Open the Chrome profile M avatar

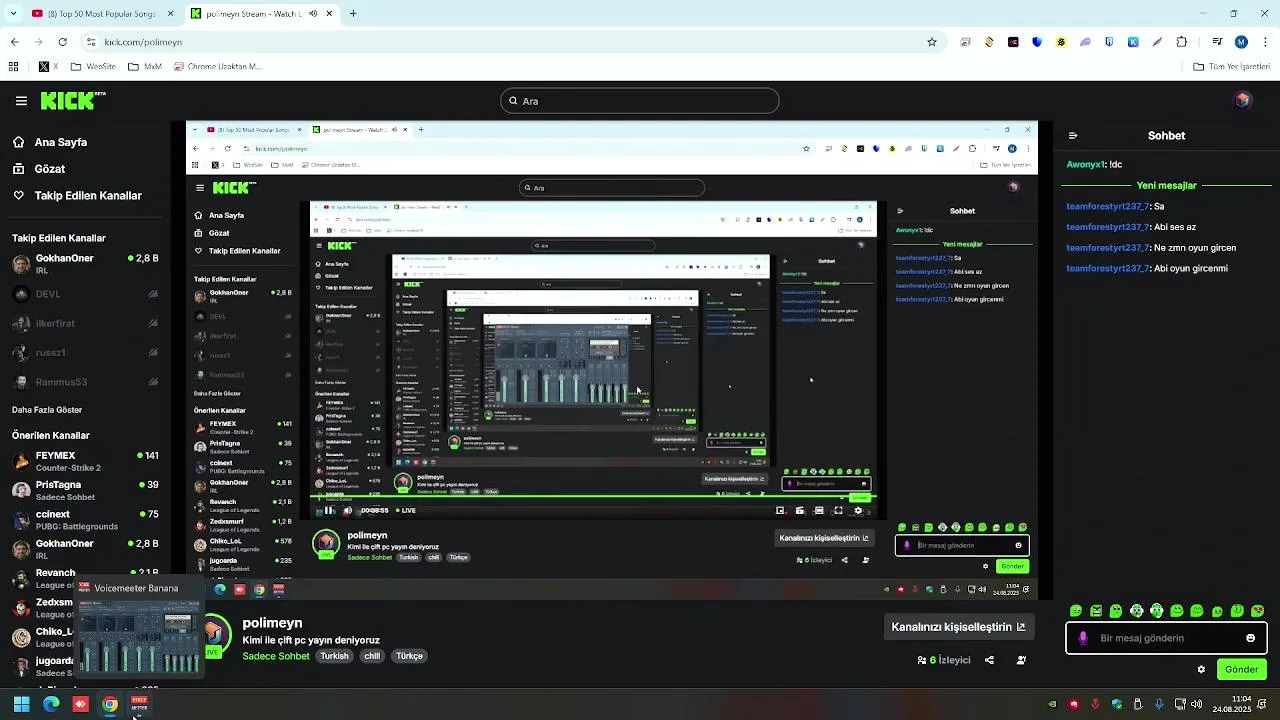(x=1241, y=42)
